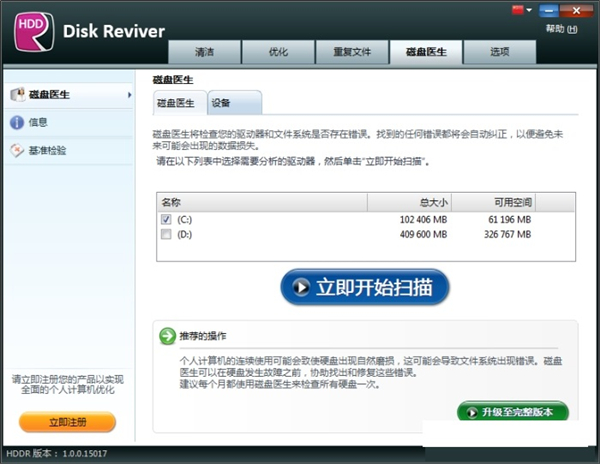Screen dimensions: 600x464
Task: Sort by the 总大小 column header
Action: click(x=409, y=202)
